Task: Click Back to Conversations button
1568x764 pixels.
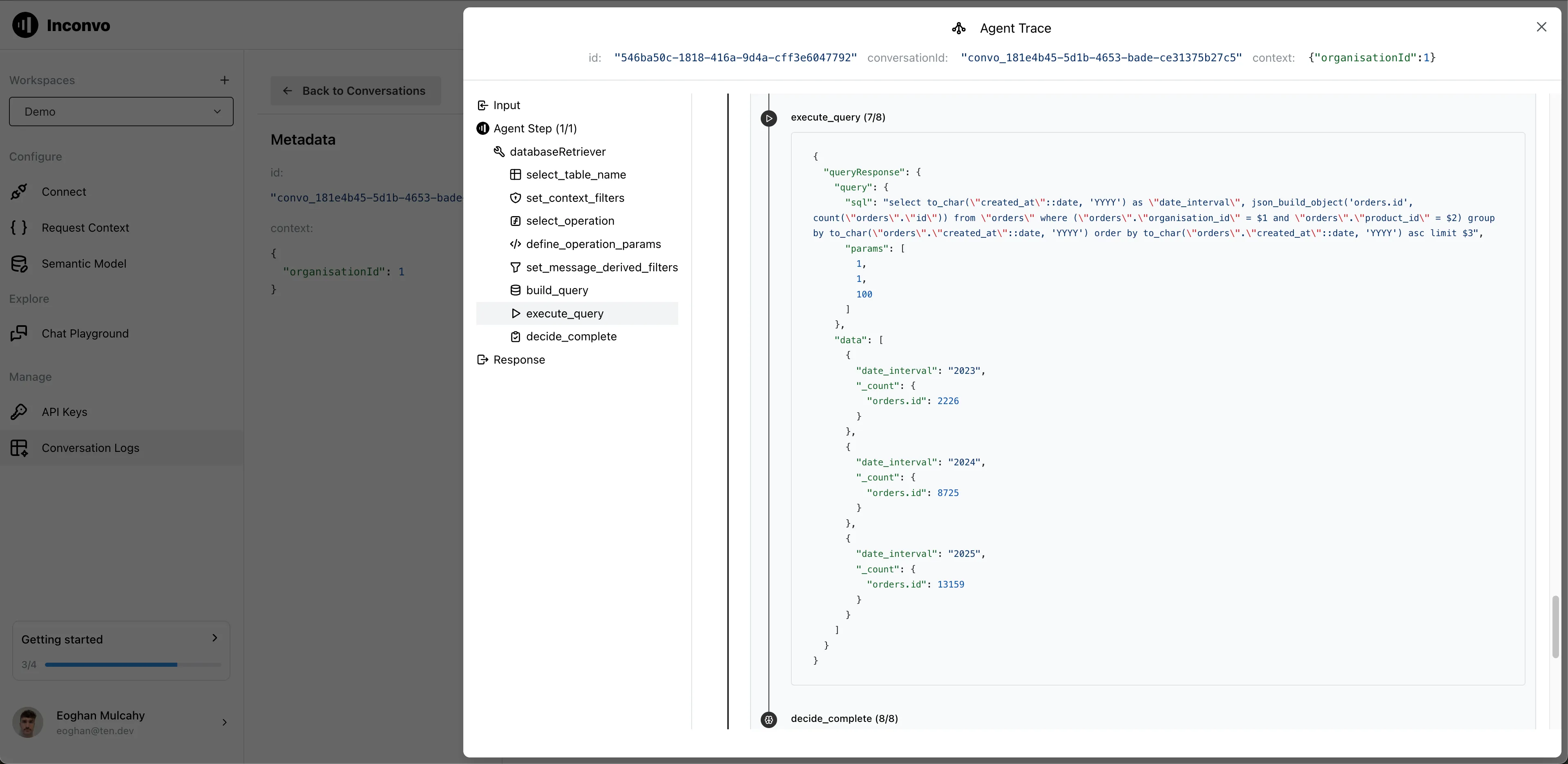Action: (x=355, y=91)
